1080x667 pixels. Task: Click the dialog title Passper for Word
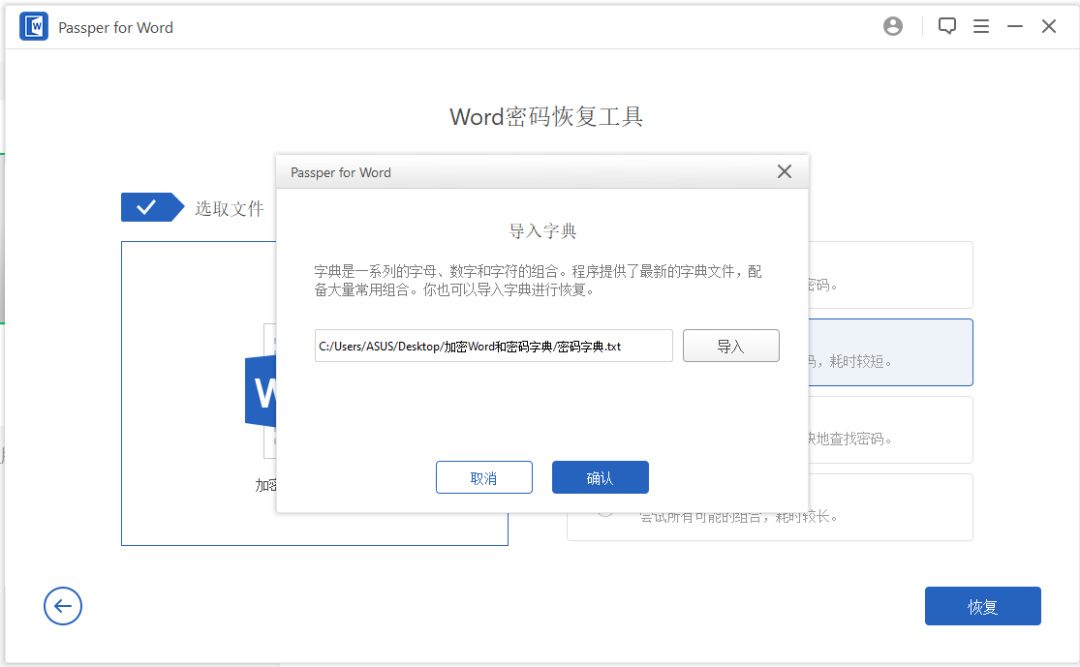click(340, 172)
